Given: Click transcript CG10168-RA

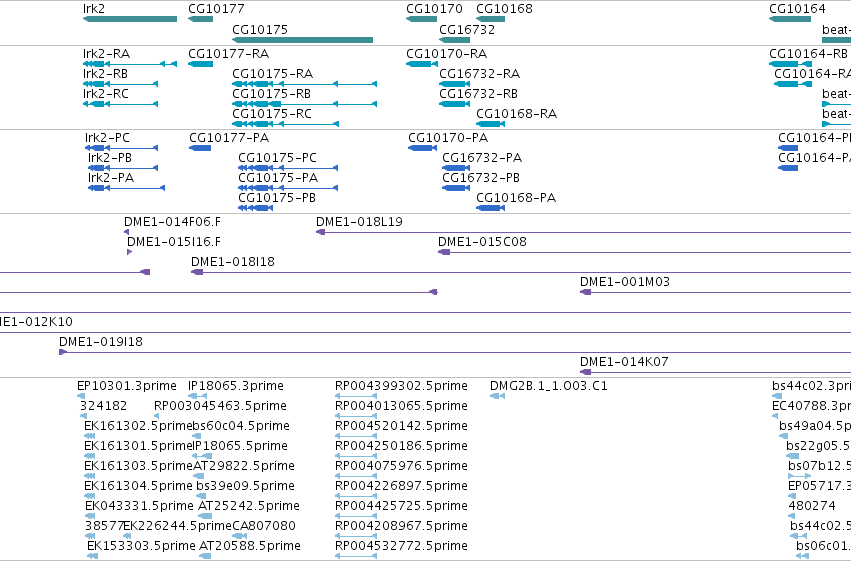Looking at the screenshot, I should pos(491,124).
